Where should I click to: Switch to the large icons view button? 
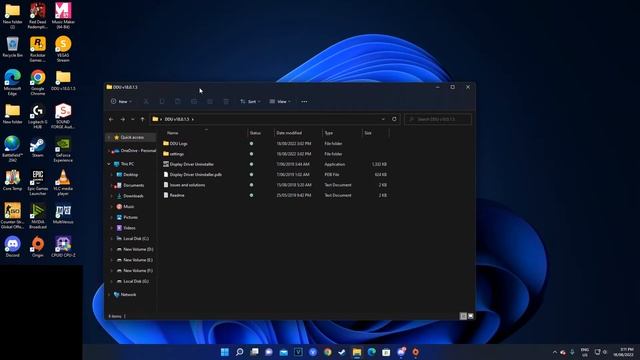coord(471,316)
